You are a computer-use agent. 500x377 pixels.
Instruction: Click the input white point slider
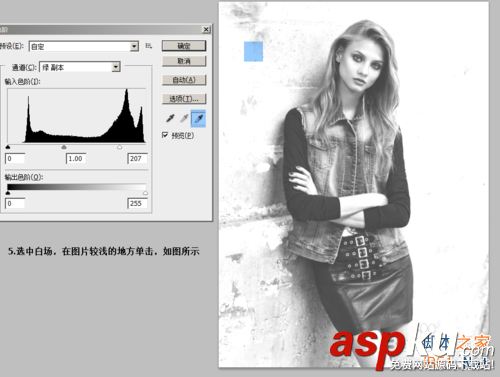coord(120,147)
